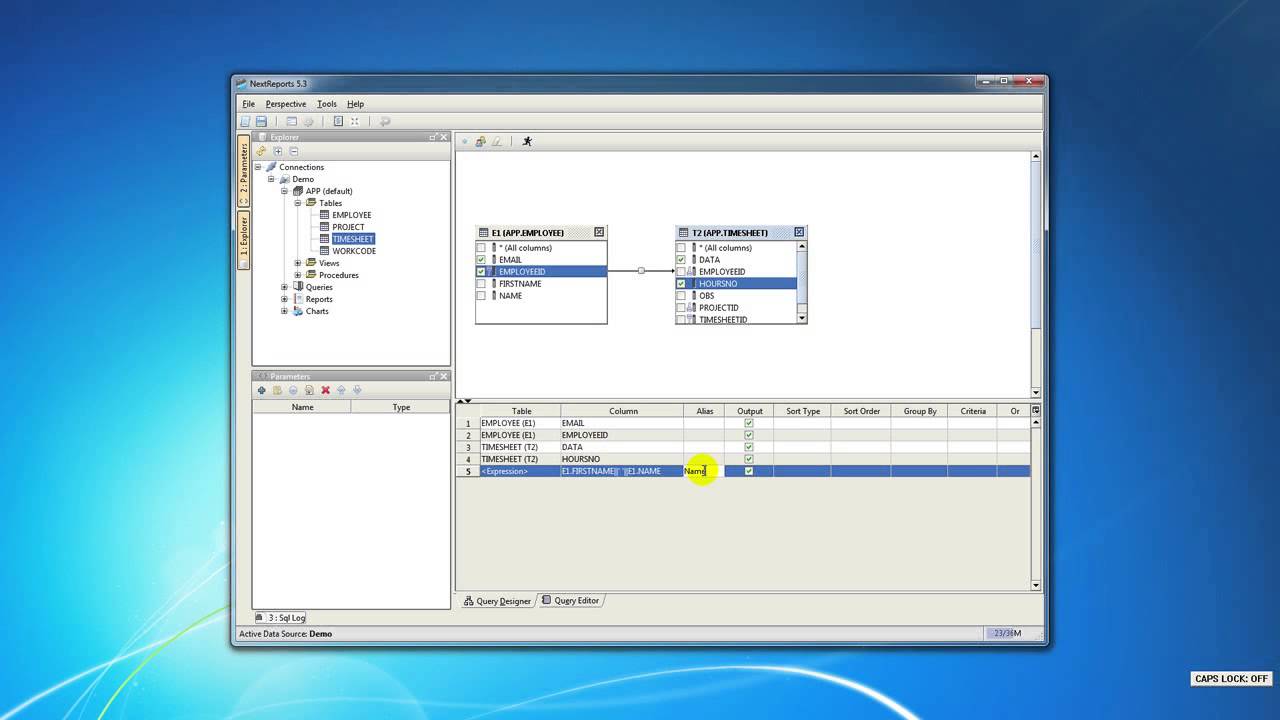1280x720 pixels.
Task: Click the new query icon in main toolbar
Action: click(245, 121)
